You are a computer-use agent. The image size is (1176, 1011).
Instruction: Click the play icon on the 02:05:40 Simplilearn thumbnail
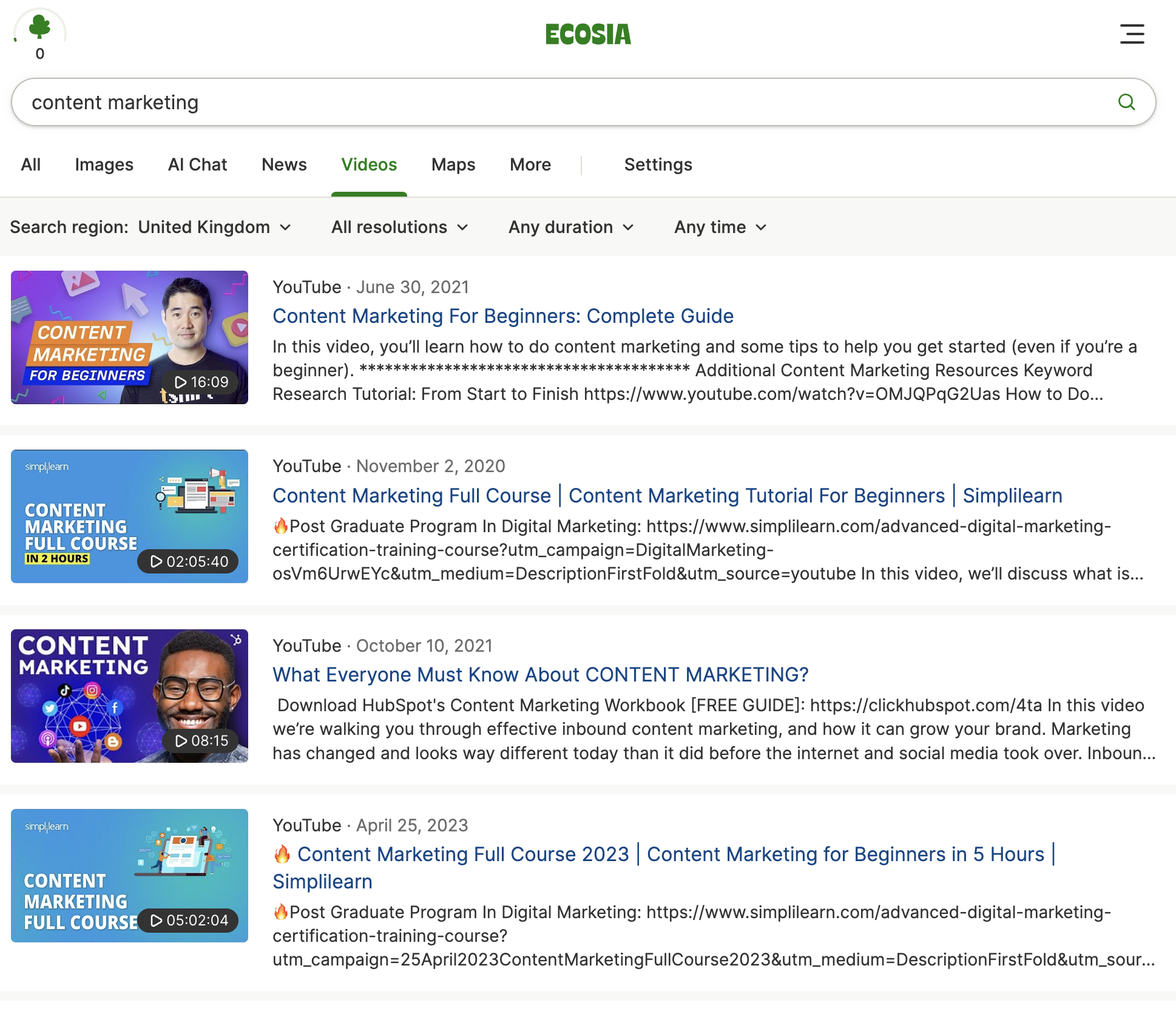coord(158,562)
